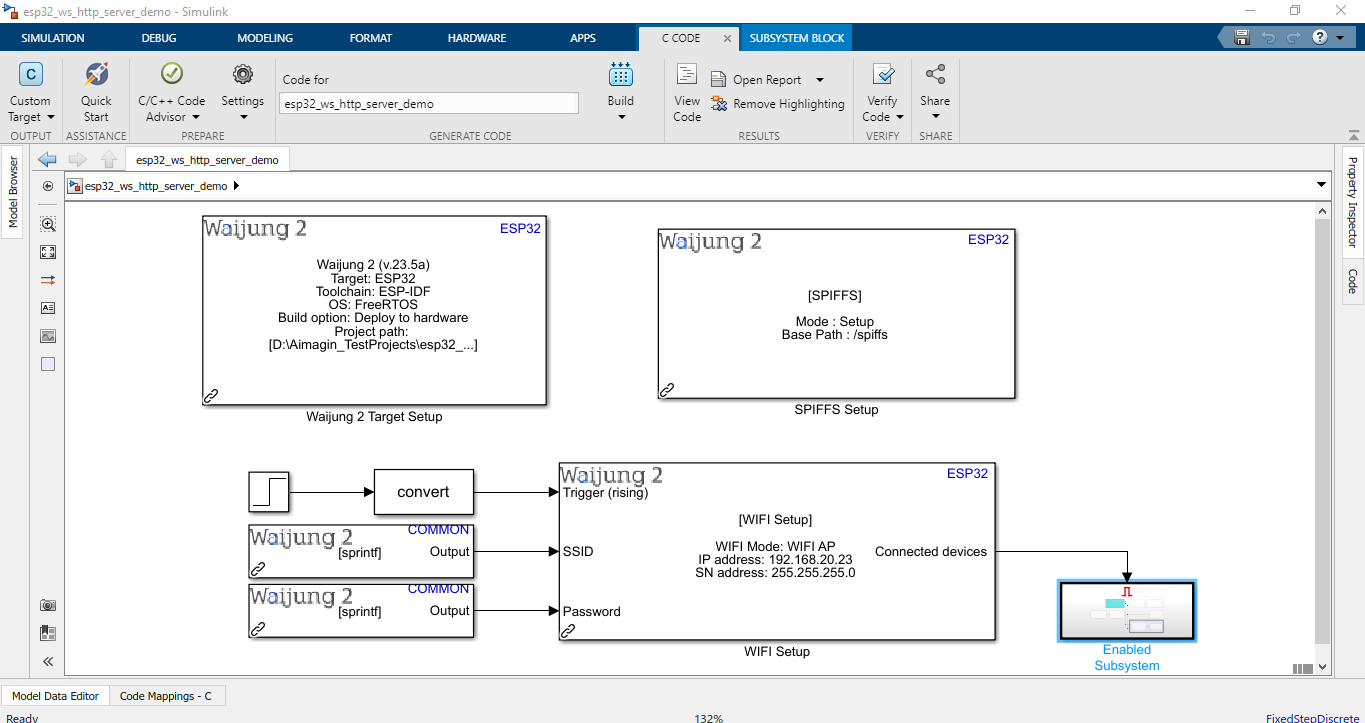The width and height of the screenshot is (1365, 723).
Task: Select the Step source block
Action: (268, 492)
